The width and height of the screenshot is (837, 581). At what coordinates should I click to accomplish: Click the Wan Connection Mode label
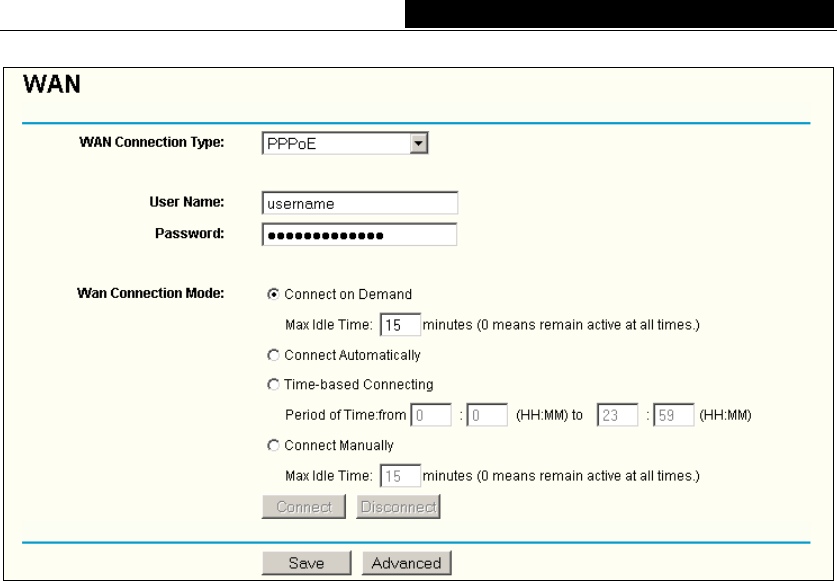(x=151, y=293)
